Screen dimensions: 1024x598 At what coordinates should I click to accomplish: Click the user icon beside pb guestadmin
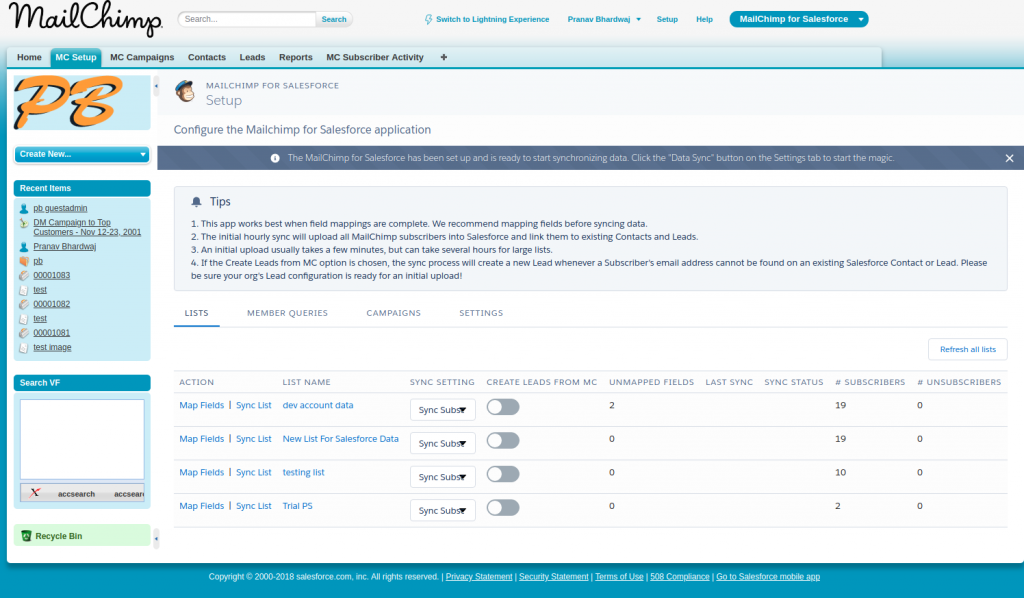click(24, 209)
